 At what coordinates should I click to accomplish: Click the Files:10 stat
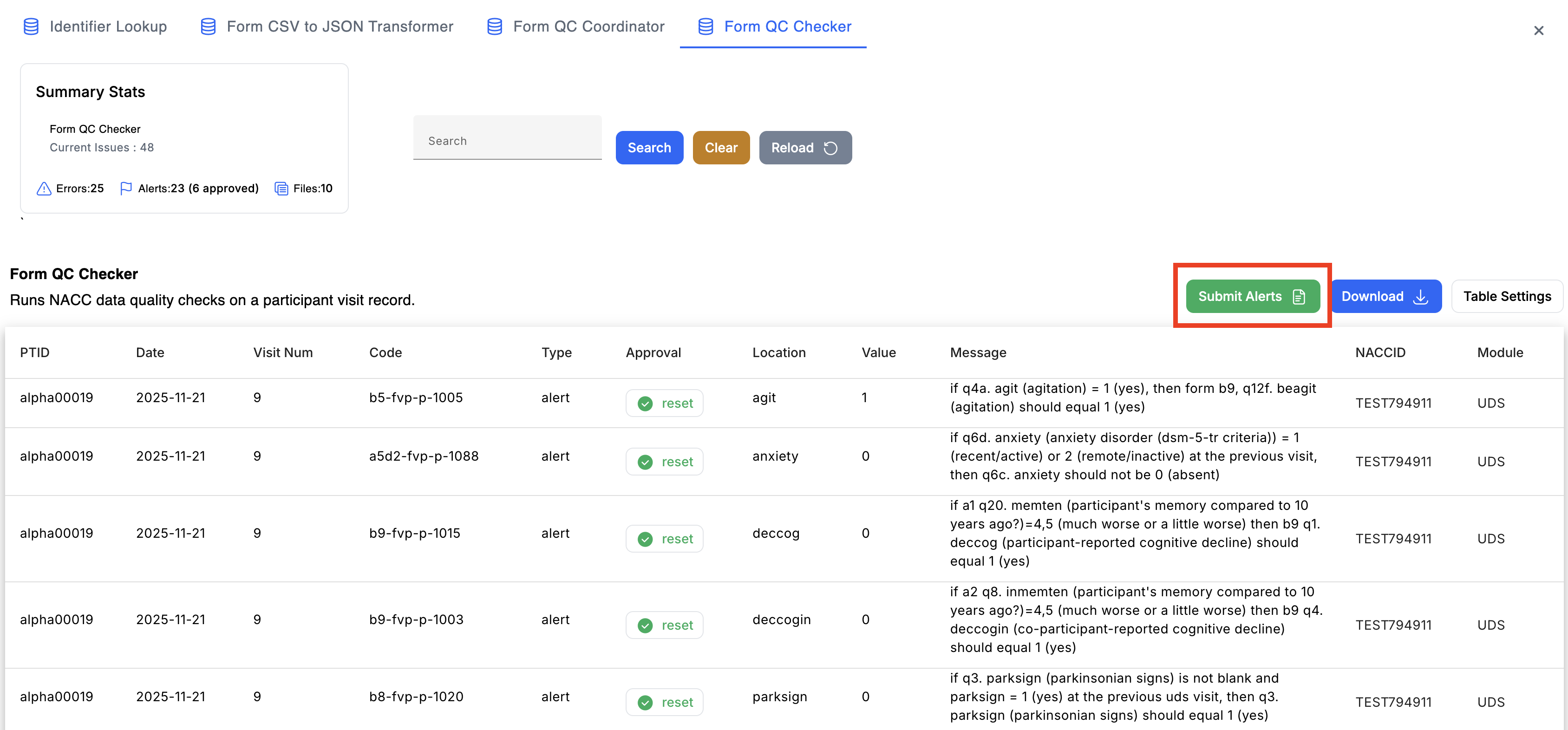[303, 189]
